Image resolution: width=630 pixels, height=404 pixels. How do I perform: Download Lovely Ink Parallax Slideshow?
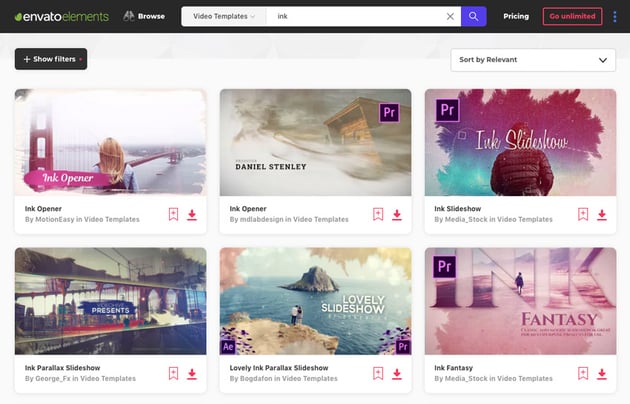[397, 374]
